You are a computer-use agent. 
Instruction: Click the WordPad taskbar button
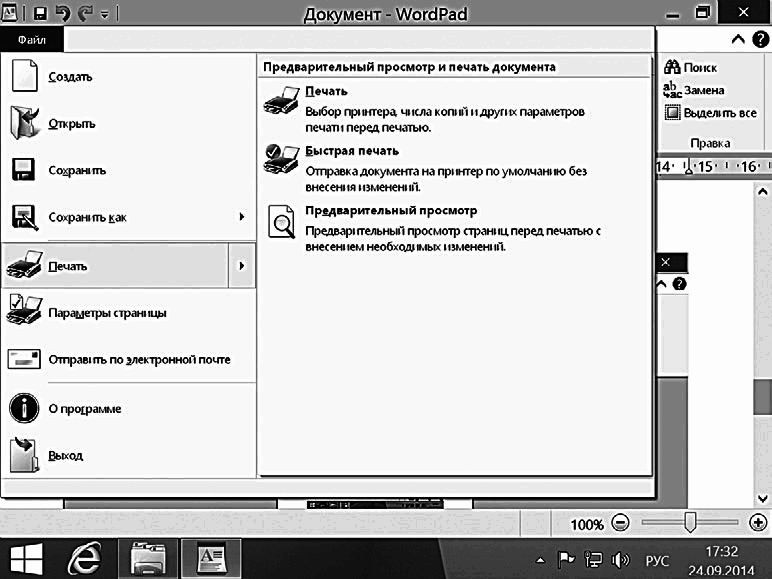click(212, 559)
